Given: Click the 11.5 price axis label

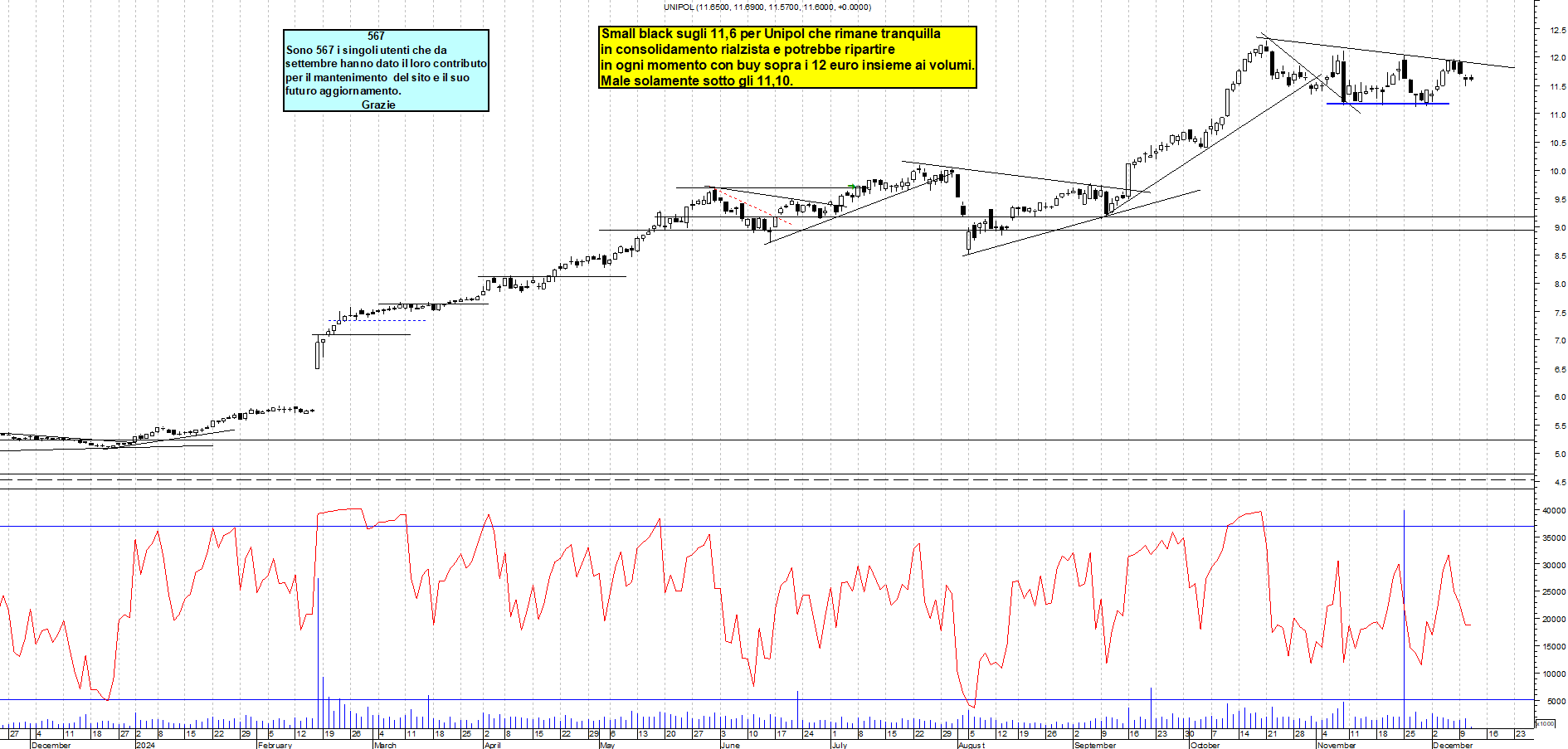Looking at the screenshot, I should pos(1557,86).
